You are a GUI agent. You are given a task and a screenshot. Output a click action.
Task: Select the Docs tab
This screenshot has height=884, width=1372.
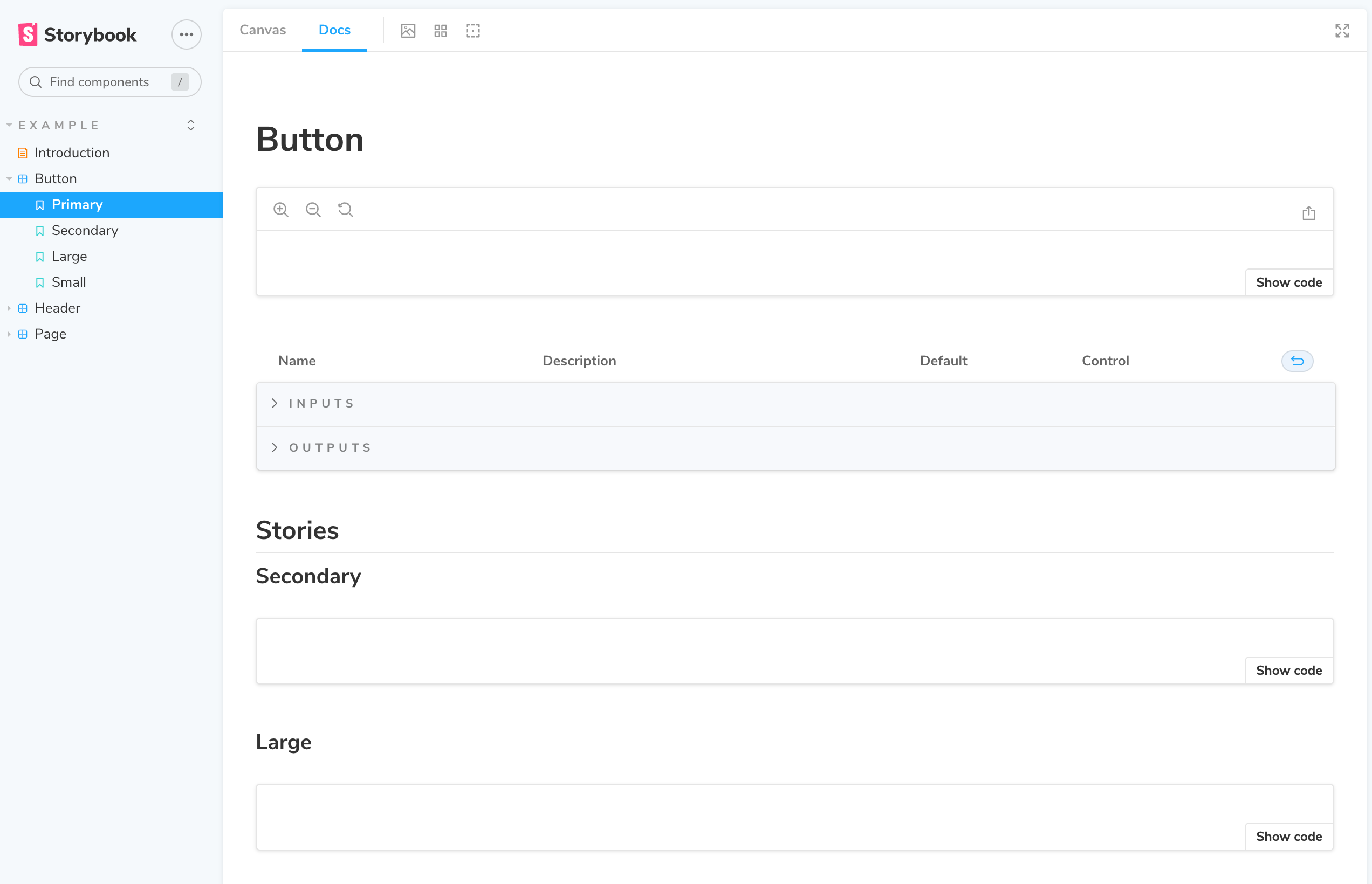[x=334, y=30]
